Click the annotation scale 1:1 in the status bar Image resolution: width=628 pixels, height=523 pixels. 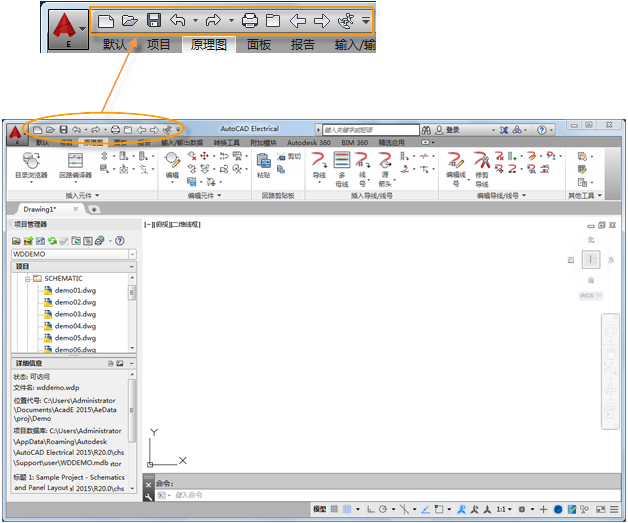(x=501, y=509)
